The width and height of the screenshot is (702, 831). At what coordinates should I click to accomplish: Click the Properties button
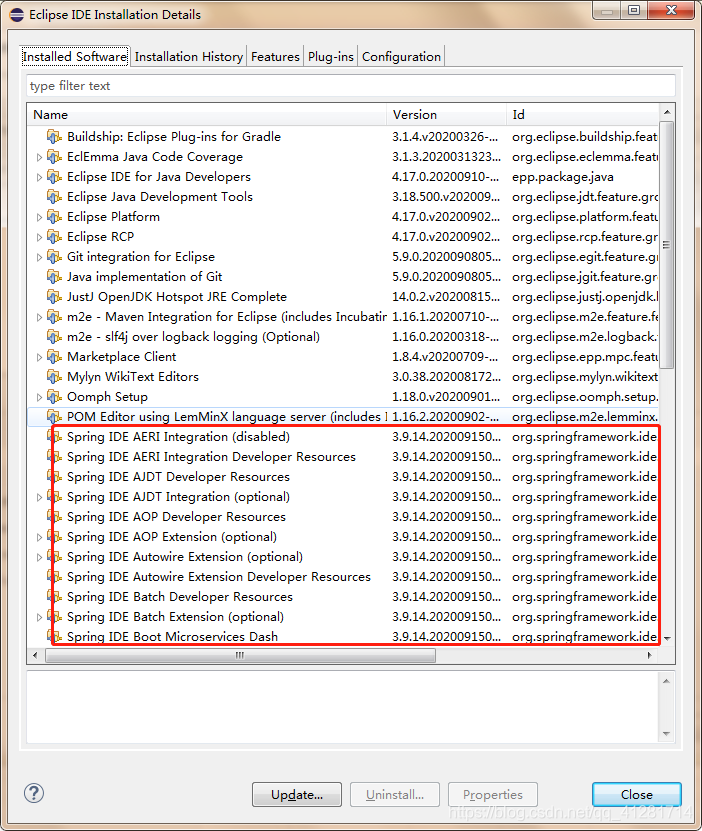point(493,794)
